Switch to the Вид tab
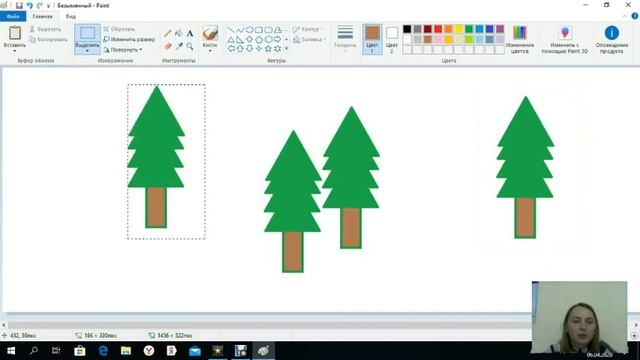Screen dimensions: 640x360 pyautogui.click(x=71, y=16)
